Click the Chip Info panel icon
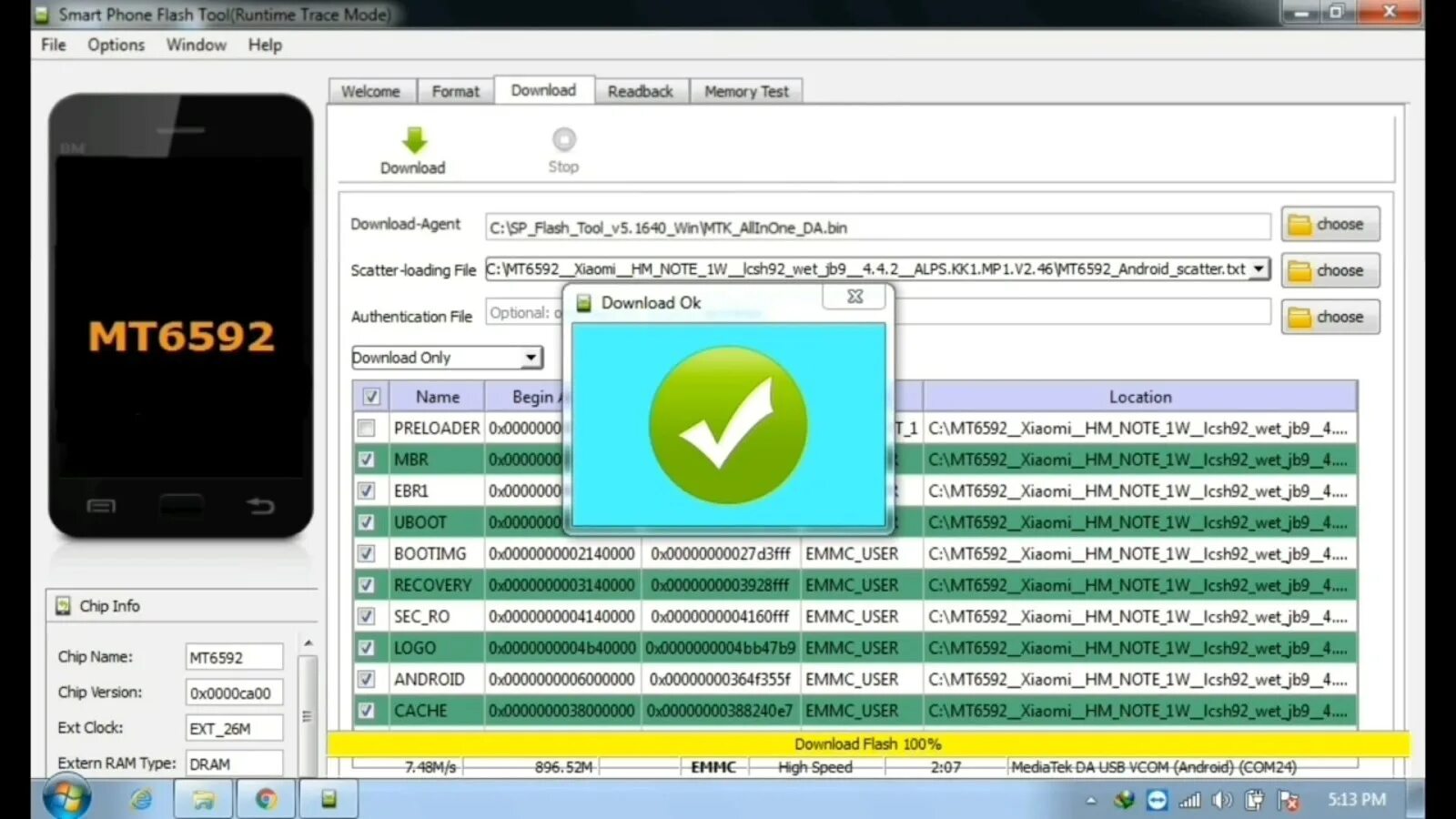The image size is (1456, 819). pos(63,605)
